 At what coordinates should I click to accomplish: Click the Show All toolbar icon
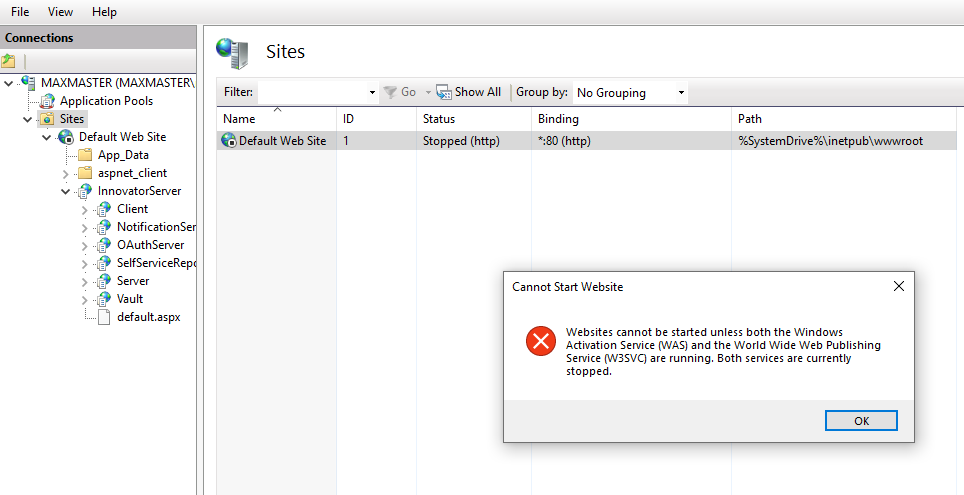[444, 92]
